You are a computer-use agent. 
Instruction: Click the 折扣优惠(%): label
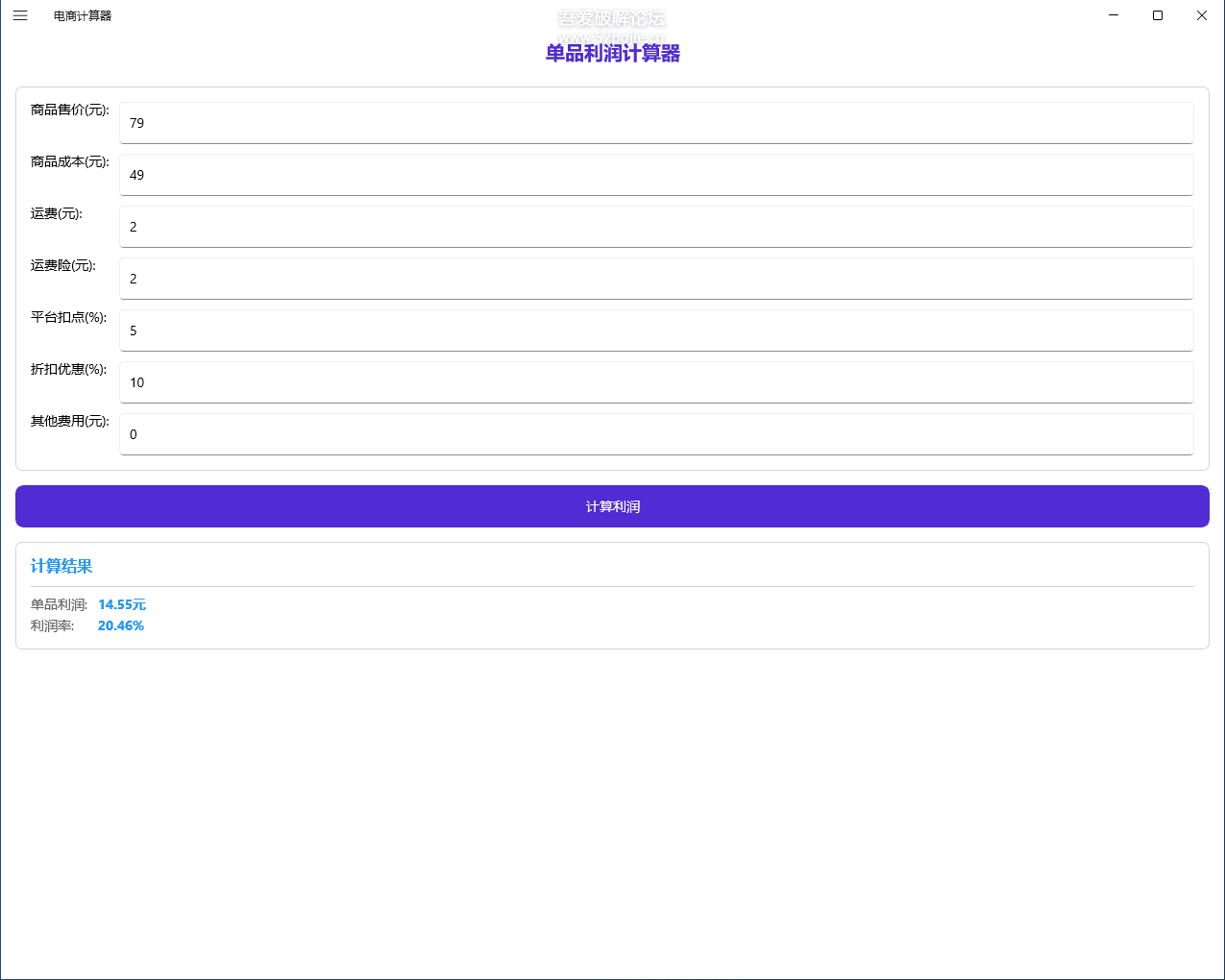point(69,369)
